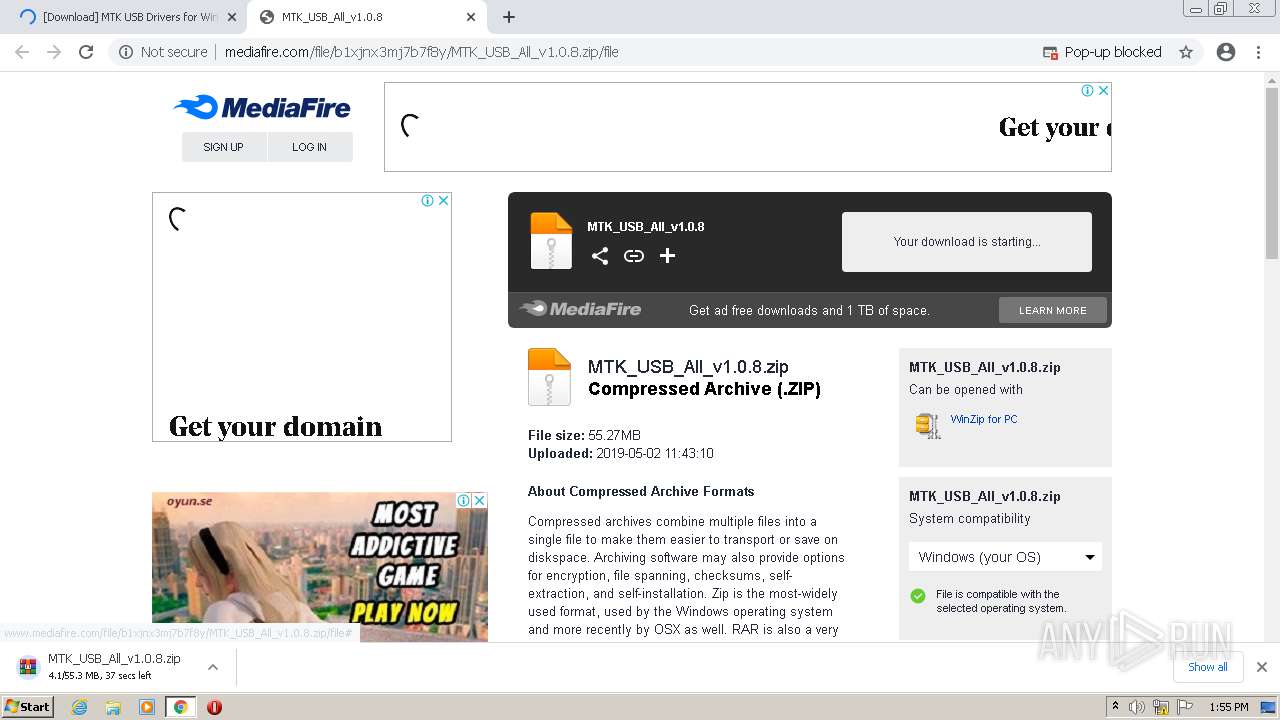Click 'About Compressed Archive Formats' heading

pyautogui.click(x=641, y=491)
